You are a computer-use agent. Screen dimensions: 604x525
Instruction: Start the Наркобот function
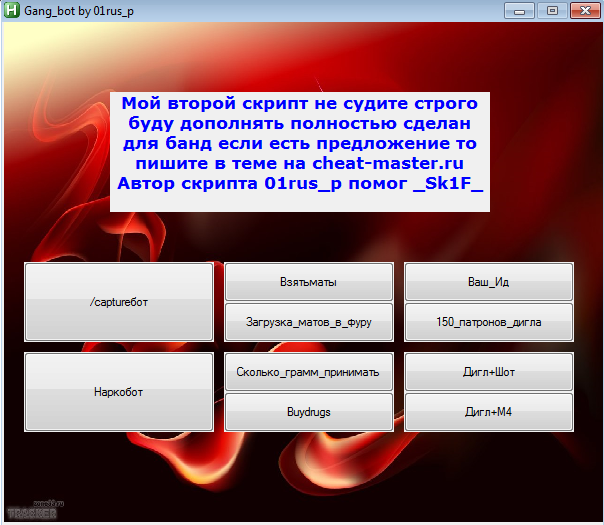click(118, 392)
